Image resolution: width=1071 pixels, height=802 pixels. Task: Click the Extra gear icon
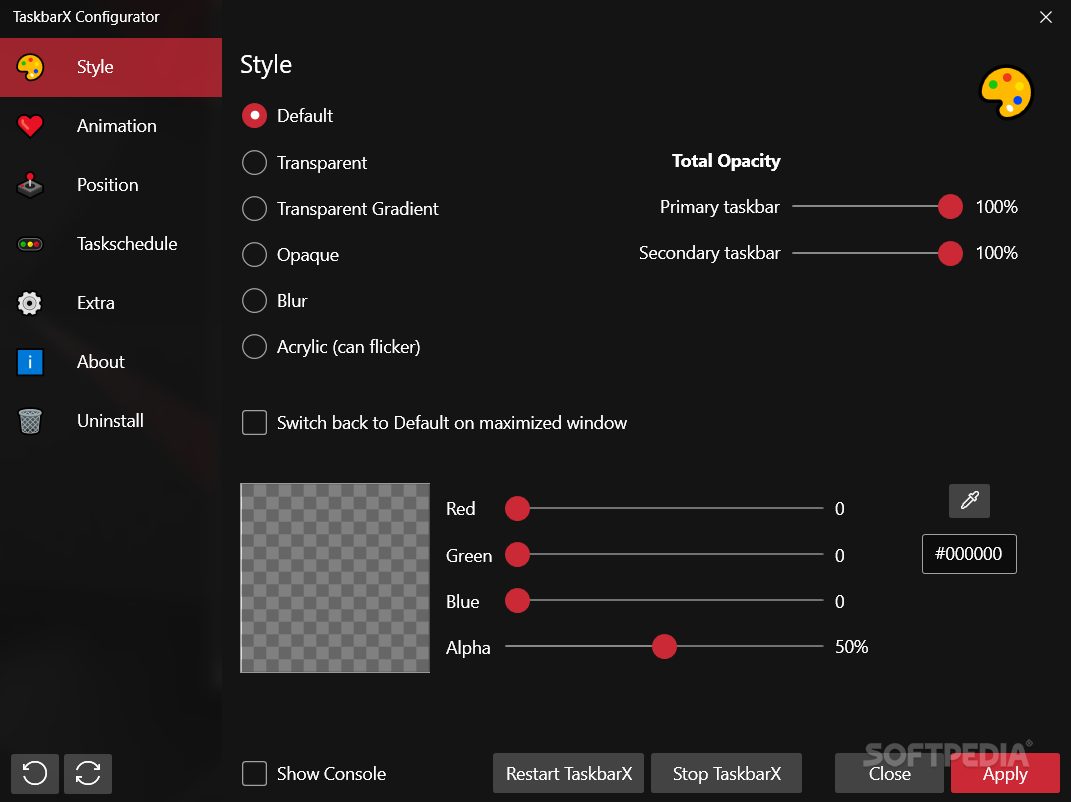(30, 303)
